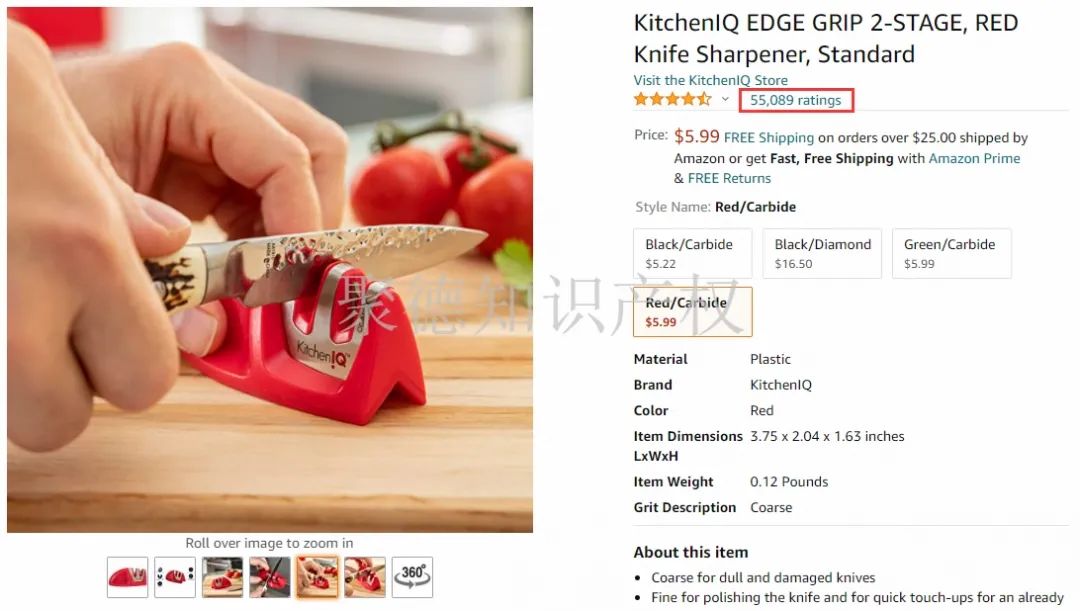Visit the KitchenIQ Store link
Screen dimensions: 1080x611
coord(711,80)
